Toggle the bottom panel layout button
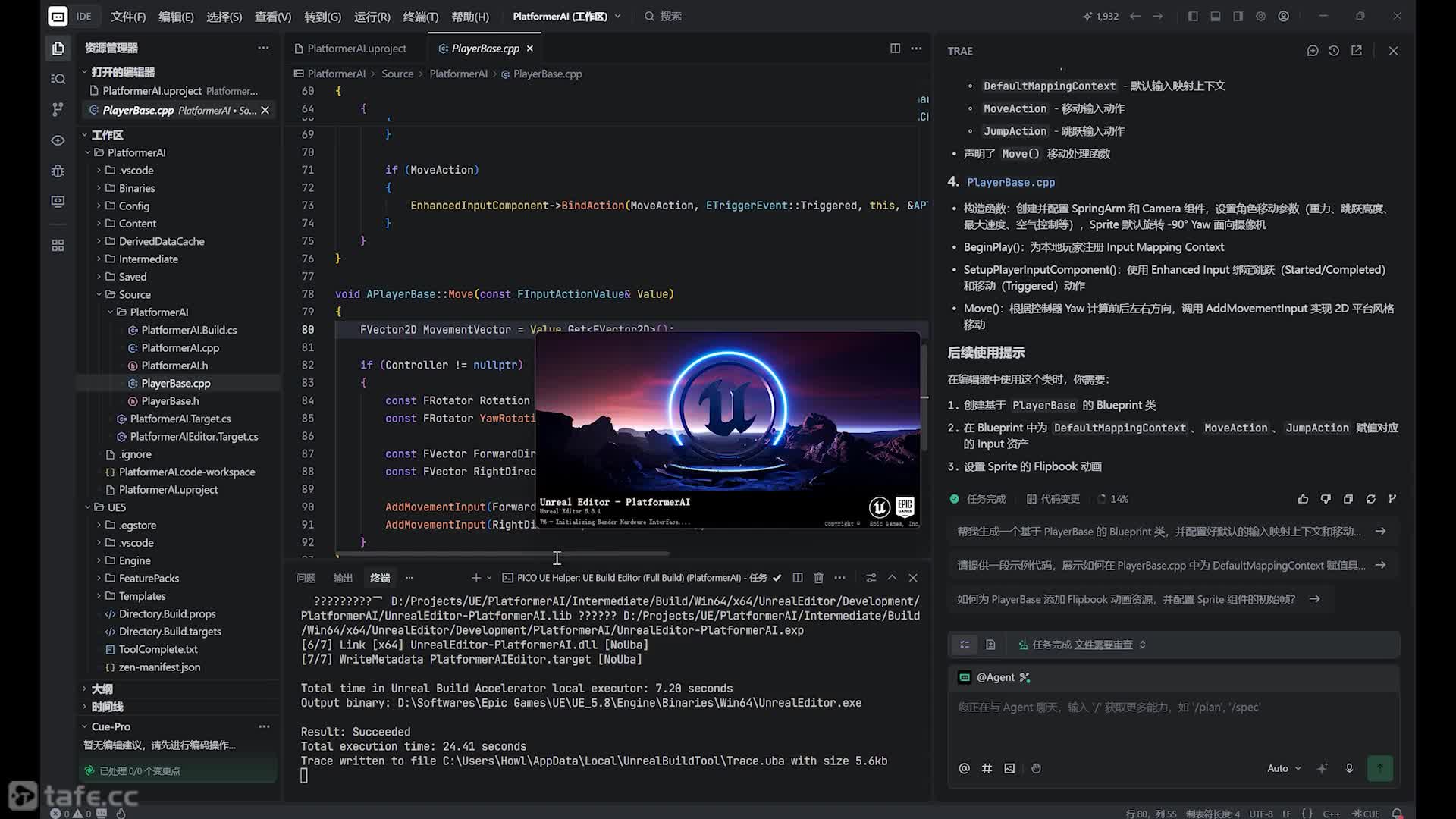This screenshot has width=1456, height=819. (x=1216, y=16)
